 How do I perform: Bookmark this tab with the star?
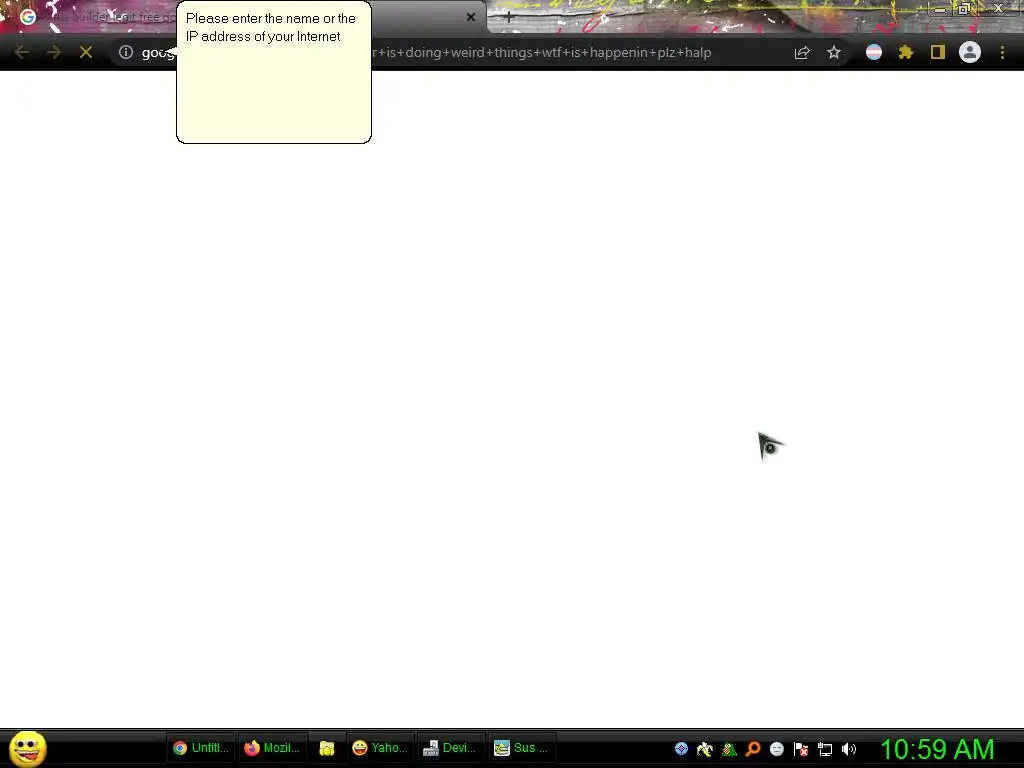click(x=834, y=52)
